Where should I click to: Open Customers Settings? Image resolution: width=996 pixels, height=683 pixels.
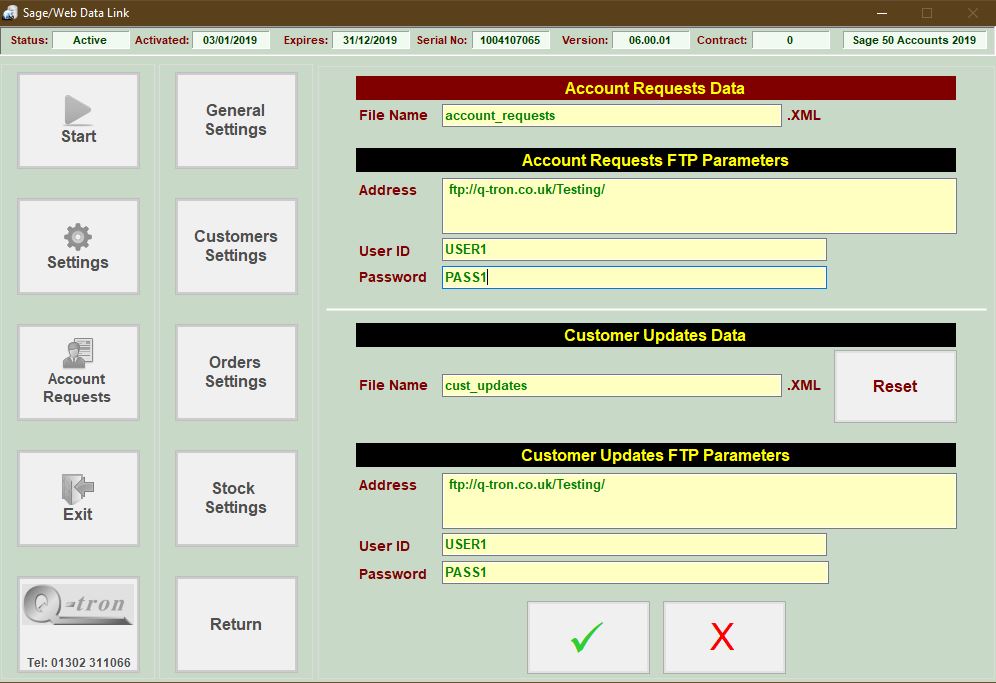(236, 247)
